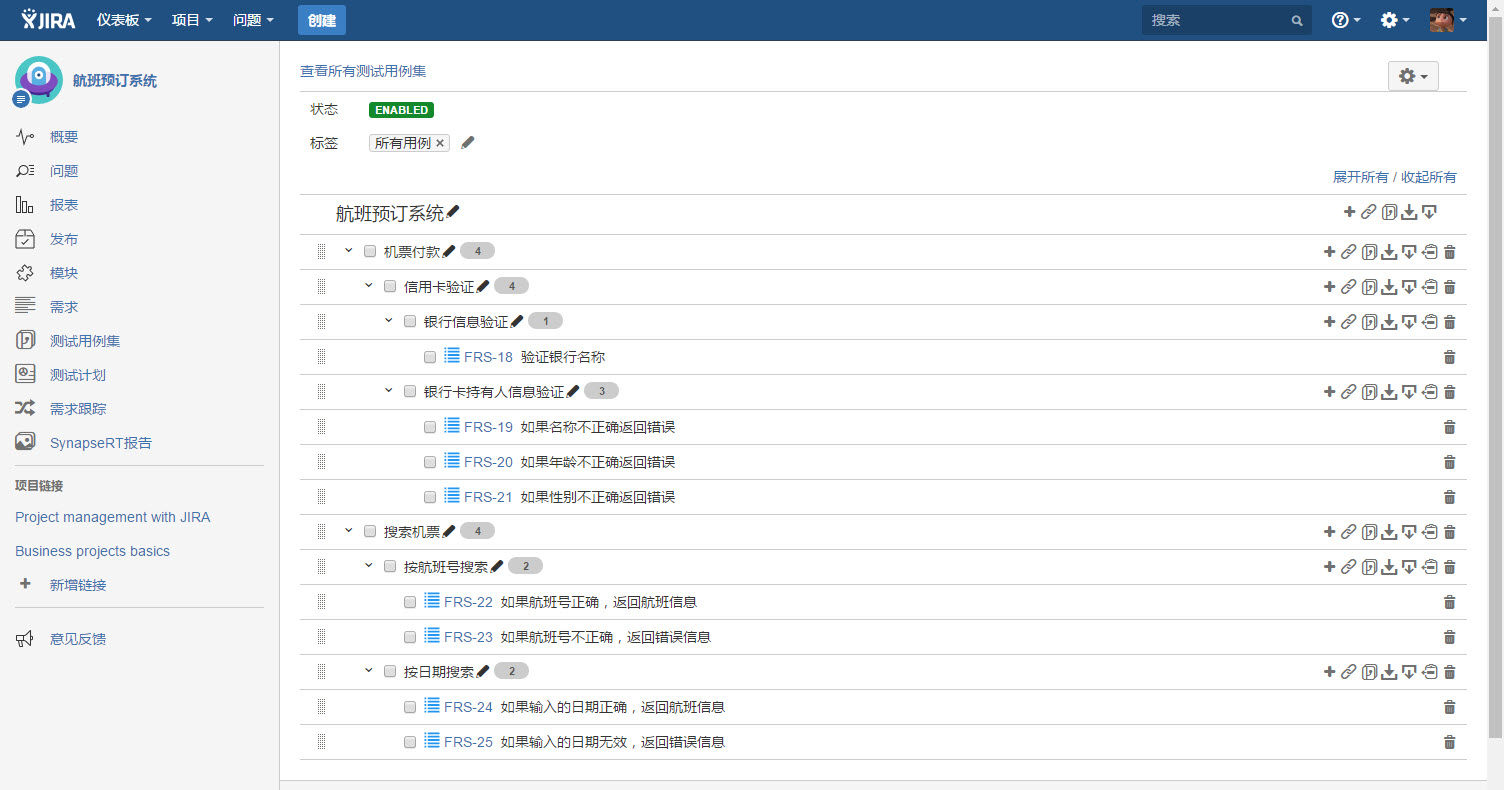
Task: Open the user avatar dropdown in header
Action: (x=1448, y=20)
